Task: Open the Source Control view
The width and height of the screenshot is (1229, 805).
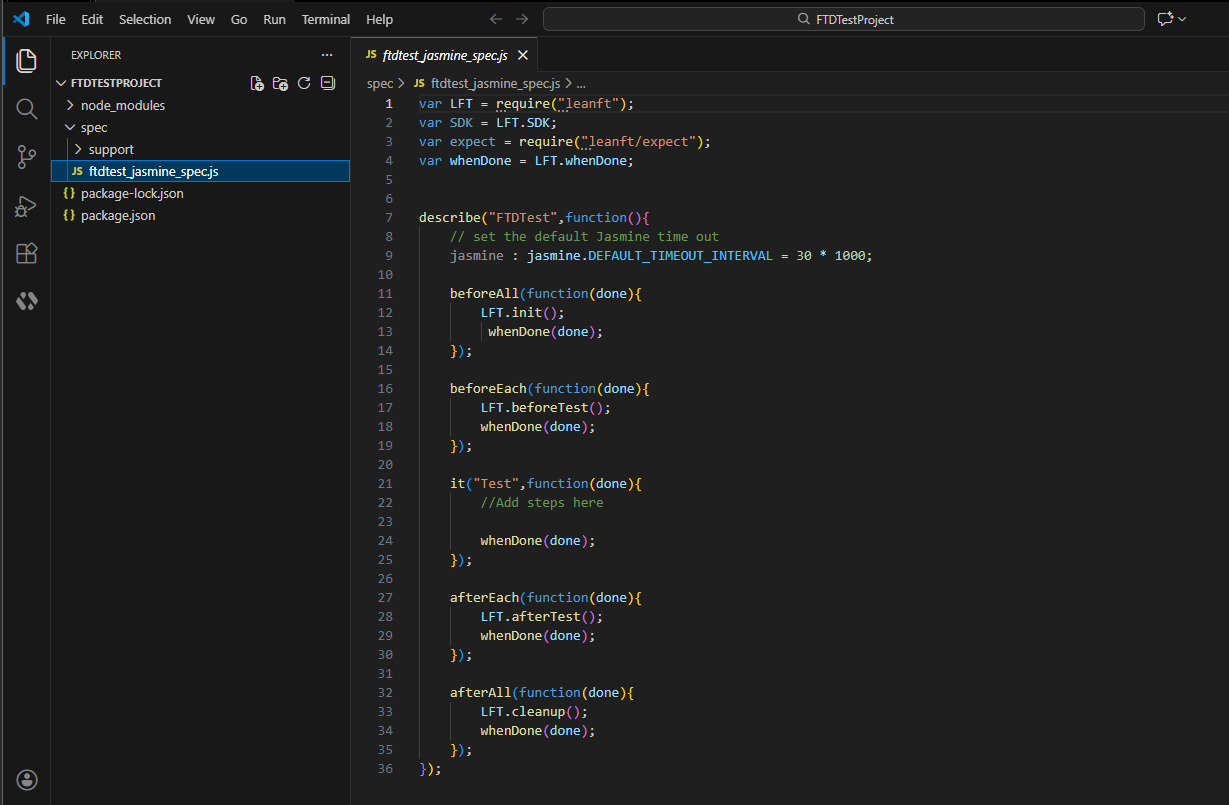Action: coord(27,157)
